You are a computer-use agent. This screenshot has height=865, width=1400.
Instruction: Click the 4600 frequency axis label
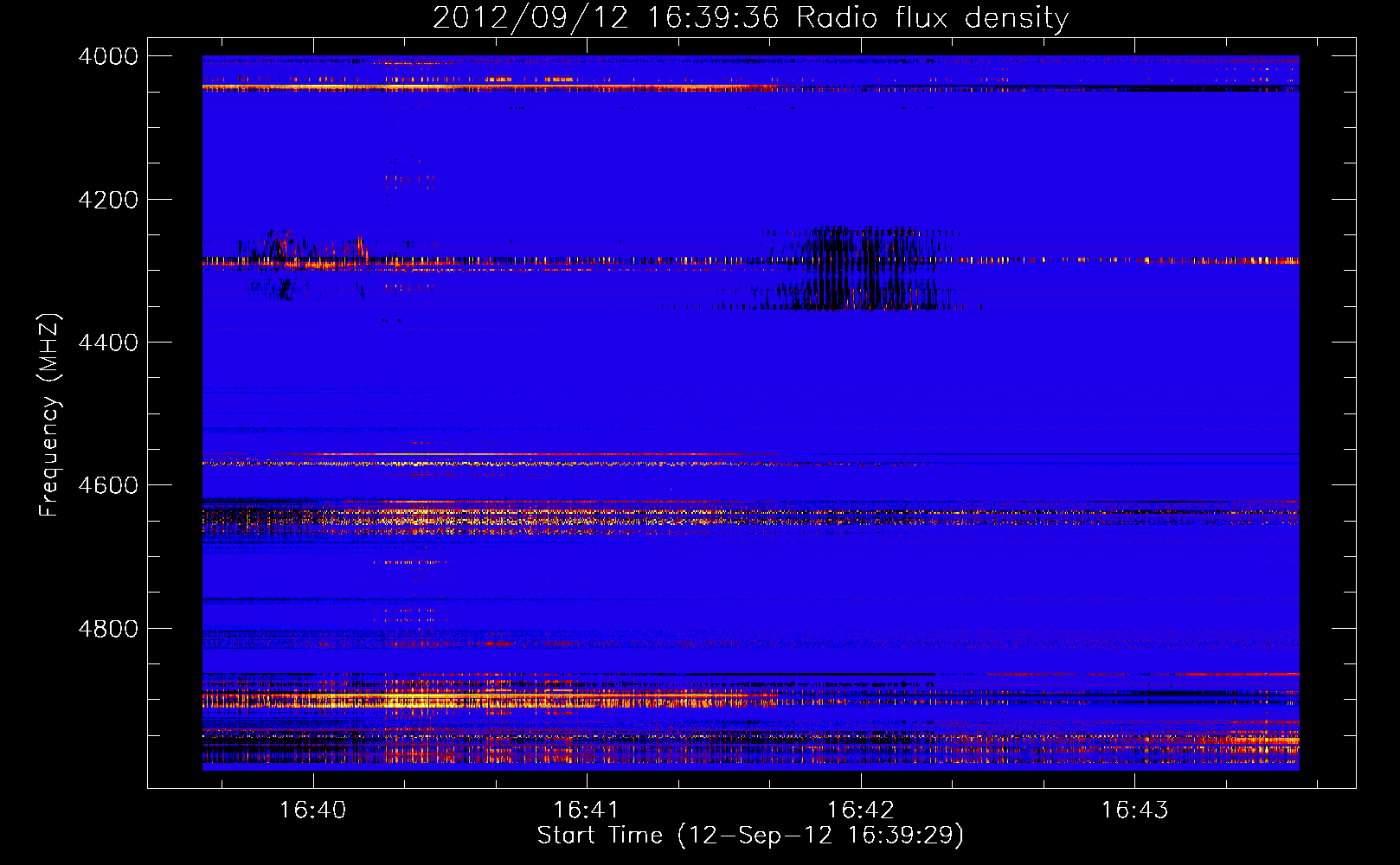(108, 485)
